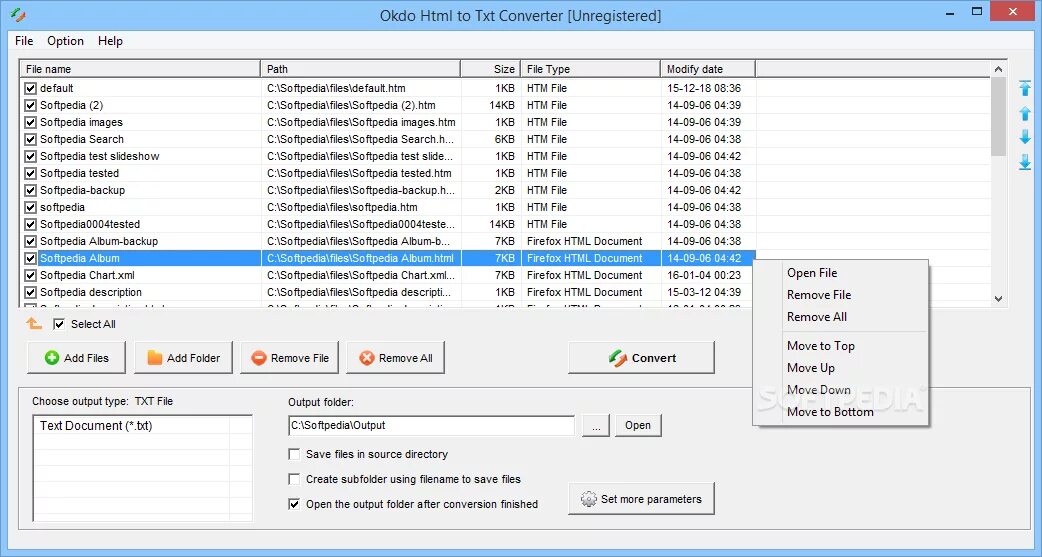
Task: Uncheck the 'Softpedia (2)' file checkbox
Action: tap(31, 105)
